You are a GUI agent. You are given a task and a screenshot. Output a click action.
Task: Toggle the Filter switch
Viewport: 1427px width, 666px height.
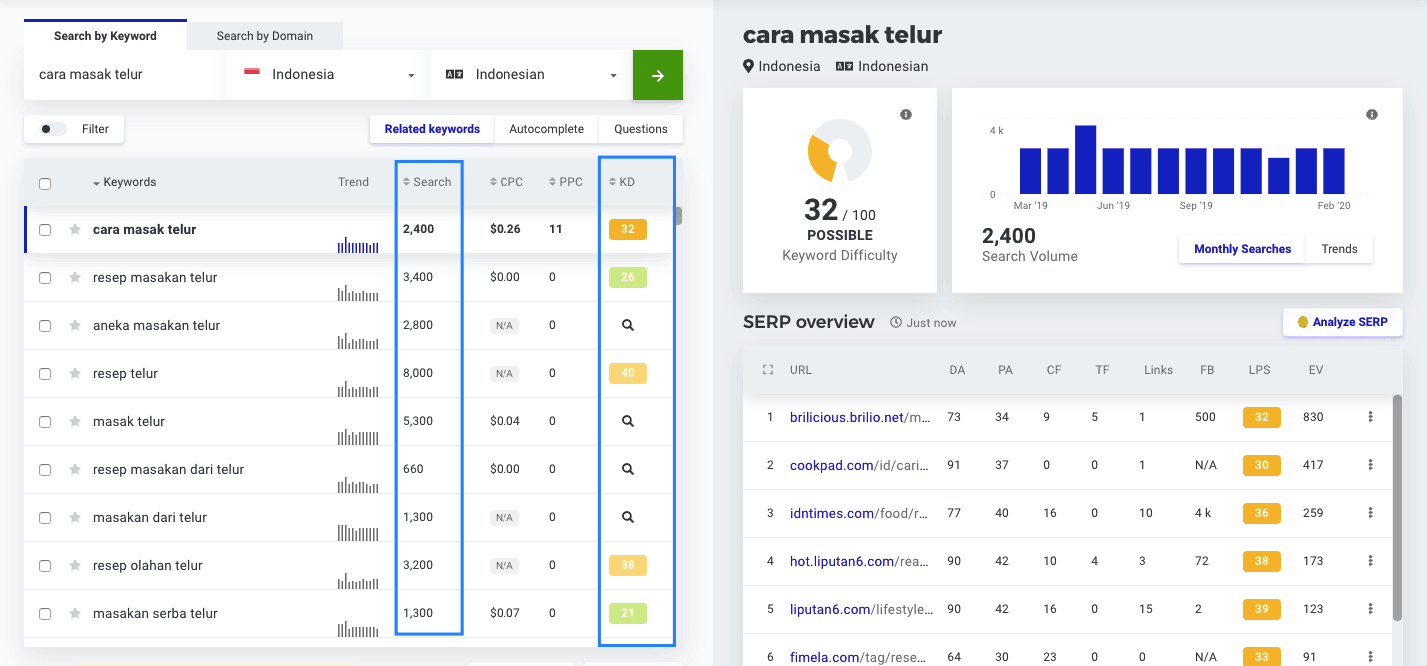[x=53, y=129]
